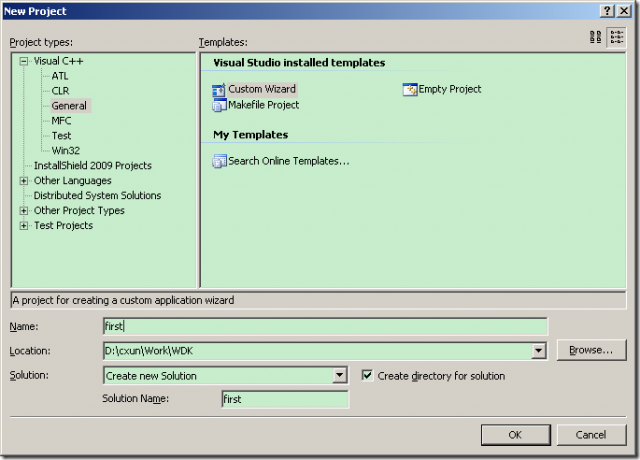Screen dimensions: 640x460
Task: Click the Solution Name input field
Action: 285,399
